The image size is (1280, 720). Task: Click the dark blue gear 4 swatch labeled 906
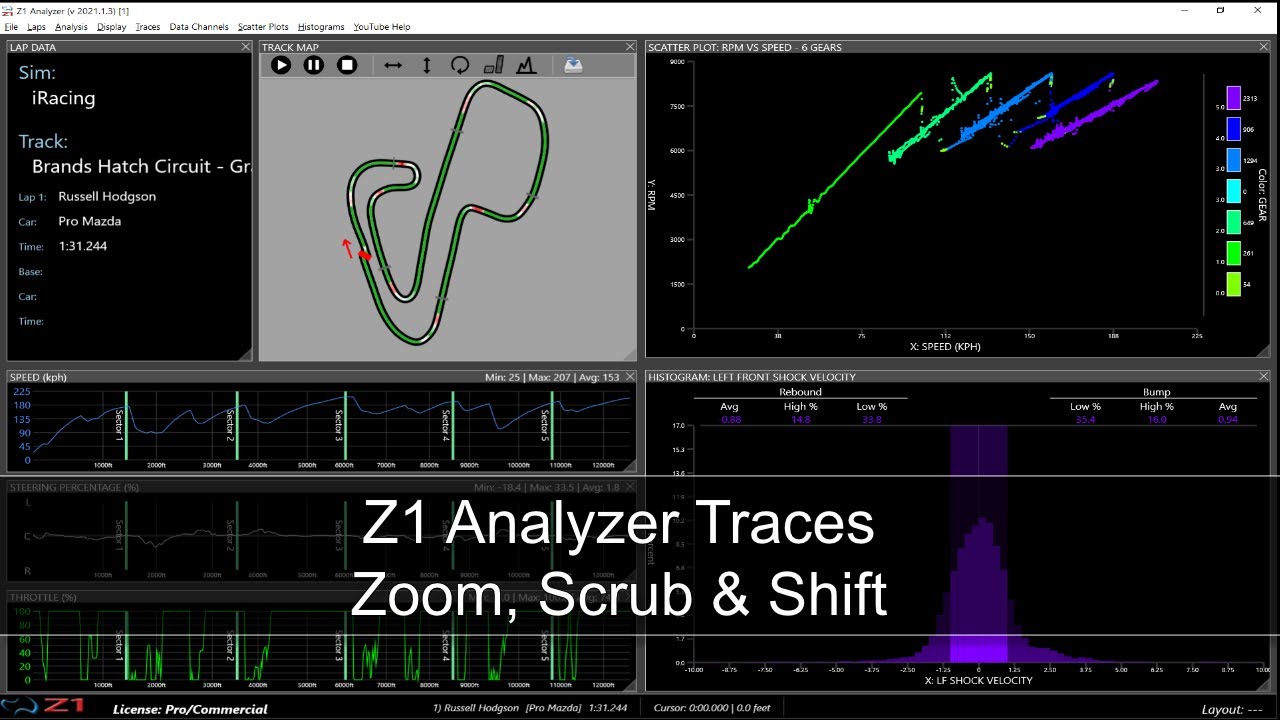tap(1234, 128)
